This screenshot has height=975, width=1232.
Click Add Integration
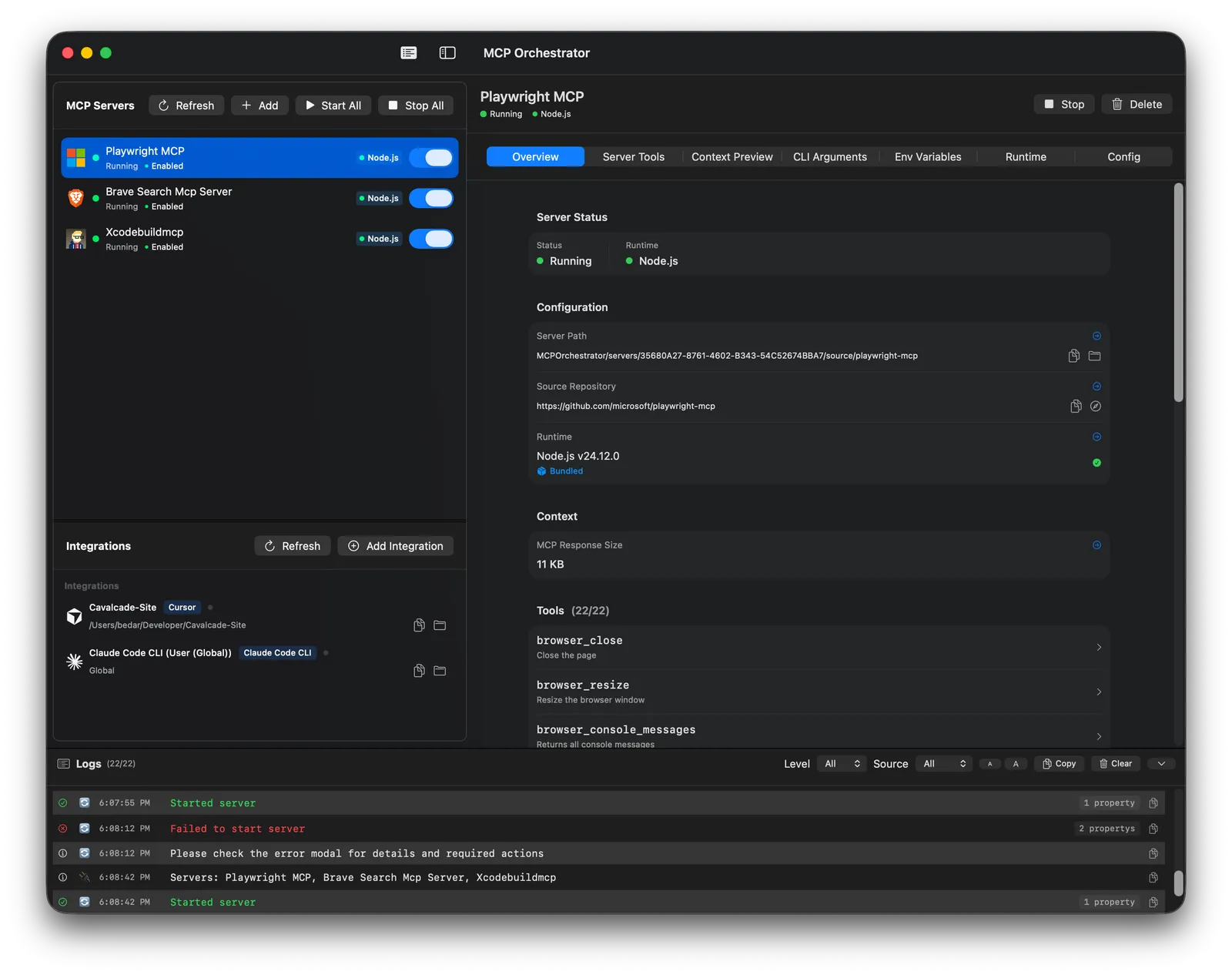point(395,545)
